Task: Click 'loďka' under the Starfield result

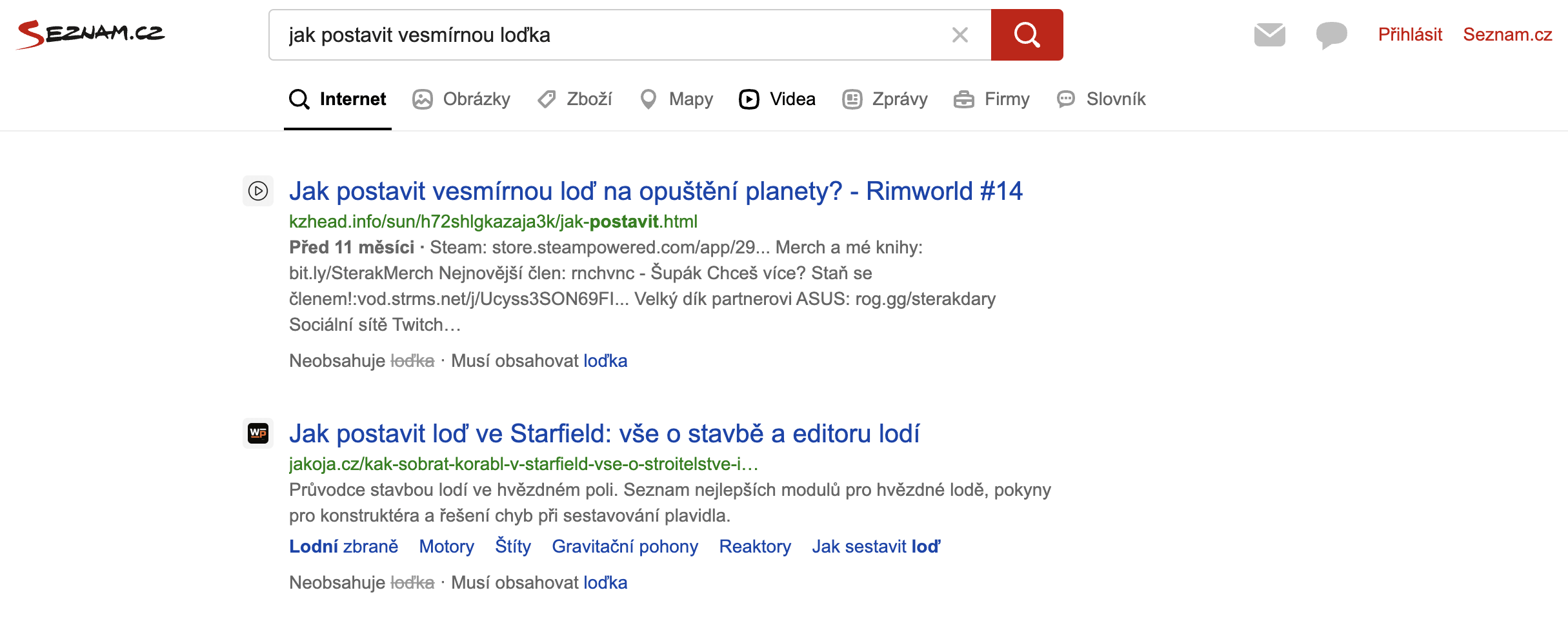Action: pyautogui.click(x=605, y=583)
